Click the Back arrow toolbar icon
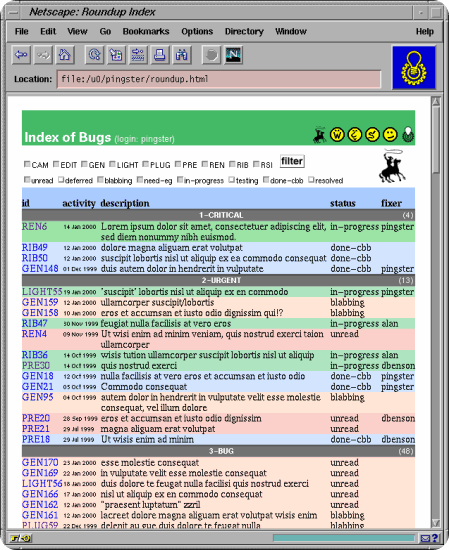 [21, 55]
